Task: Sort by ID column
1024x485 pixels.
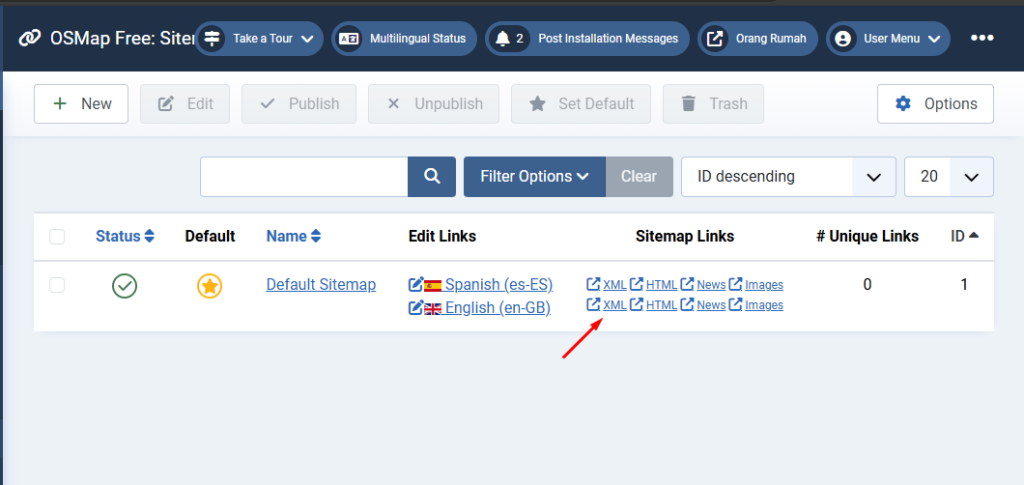Action: pyautogui.click(x=965, y=236)
